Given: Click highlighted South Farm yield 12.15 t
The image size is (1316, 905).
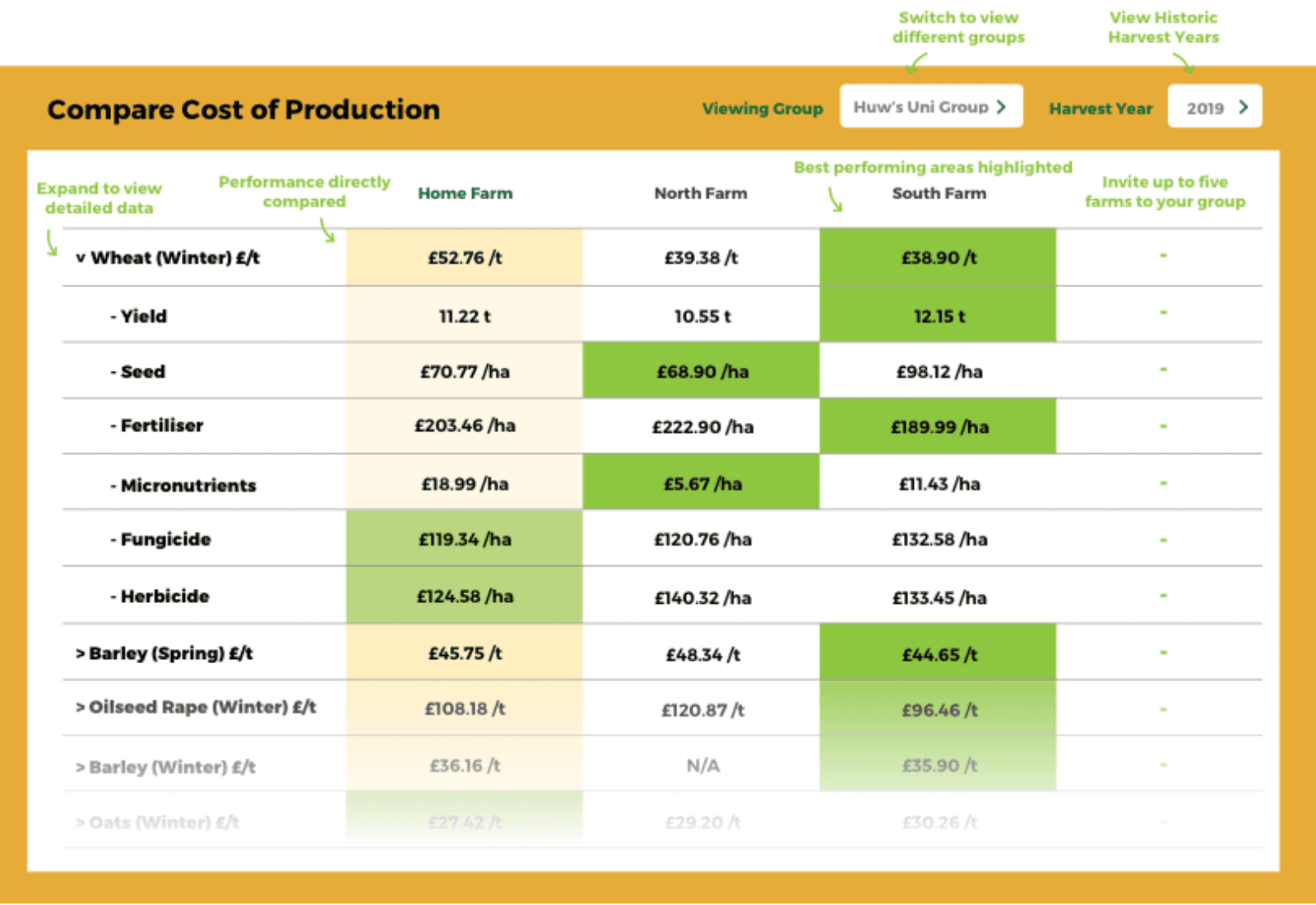Looking at the screenshot, I should 938,316.
